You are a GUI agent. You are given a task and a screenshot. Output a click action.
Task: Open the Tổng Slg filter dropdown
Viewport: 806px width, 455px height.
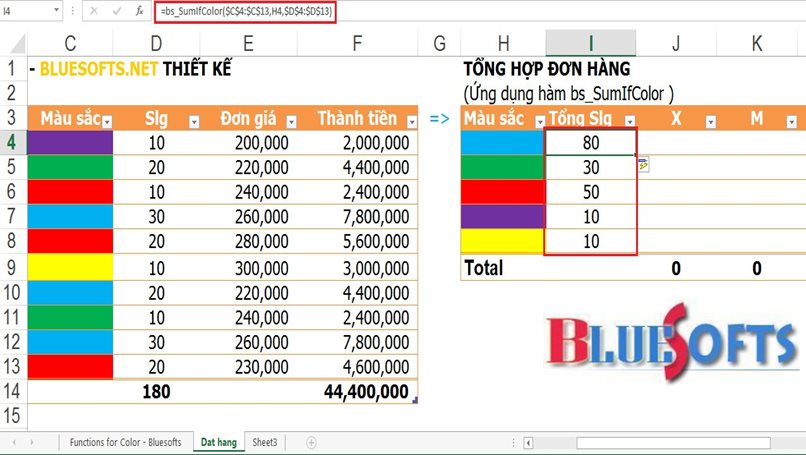coord(630,122)
